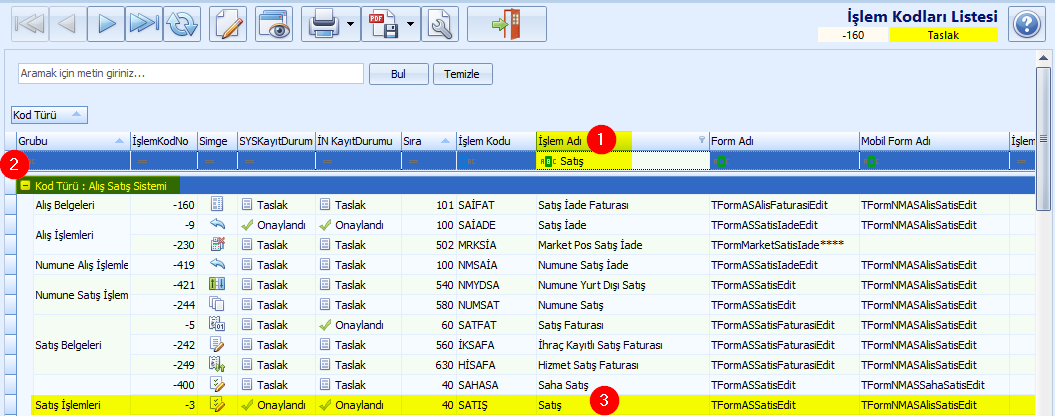Viewport: 1055px width, 416px height.
Task: Click the SATFAT code cell
Action: [496, 325]
